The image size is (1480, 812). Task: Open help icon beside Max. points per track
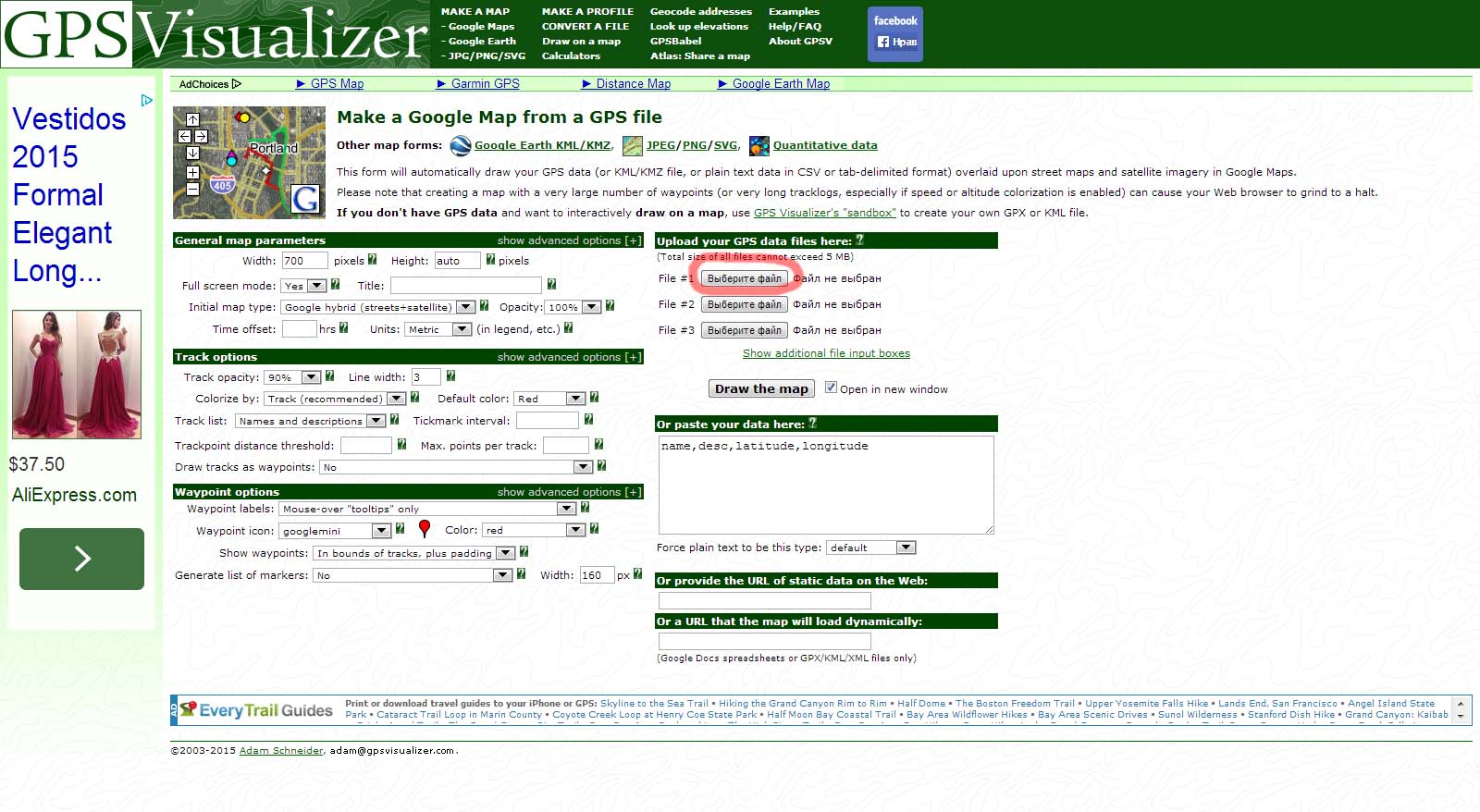pyautogui.click(x=598, y=445)
